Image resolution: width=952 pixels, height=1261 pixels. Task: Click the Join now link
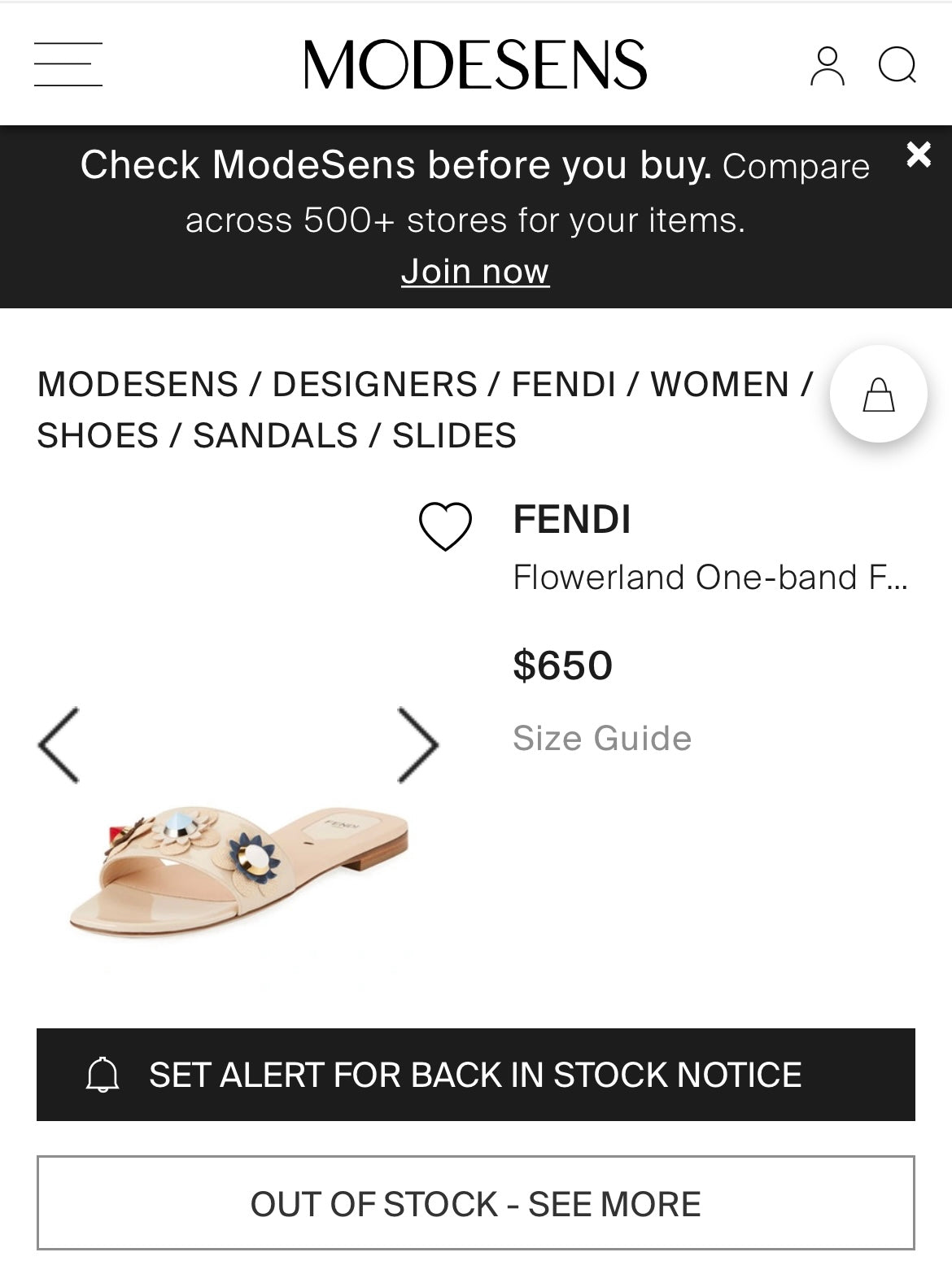pyautogui.click(x=475, y=272)
